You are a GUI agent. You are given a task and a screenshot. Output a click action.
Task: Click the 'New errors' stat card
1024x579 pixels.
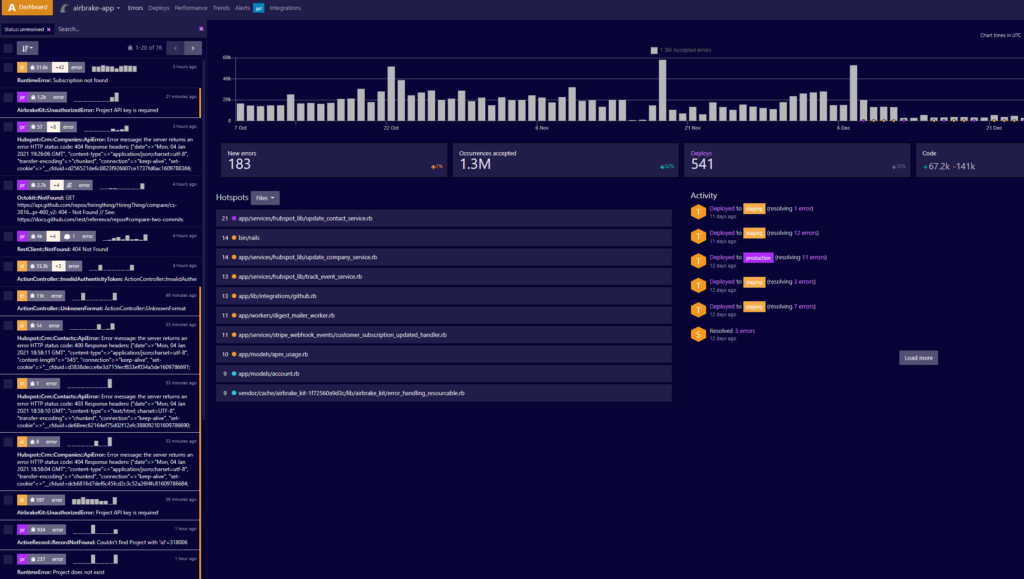tap(334, 160)
